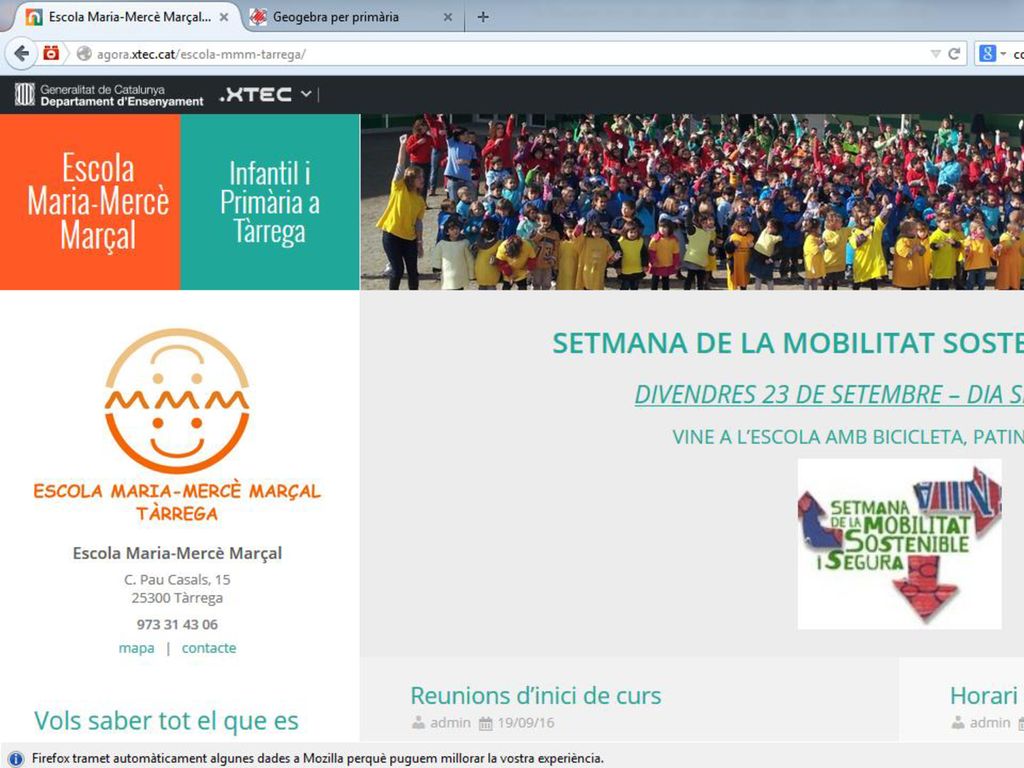Click the teal Infantil i Primària a Tàrrega block
The width and height of the screenshot is (1024, 768).
pyautogui.click(x=270, y=202)
